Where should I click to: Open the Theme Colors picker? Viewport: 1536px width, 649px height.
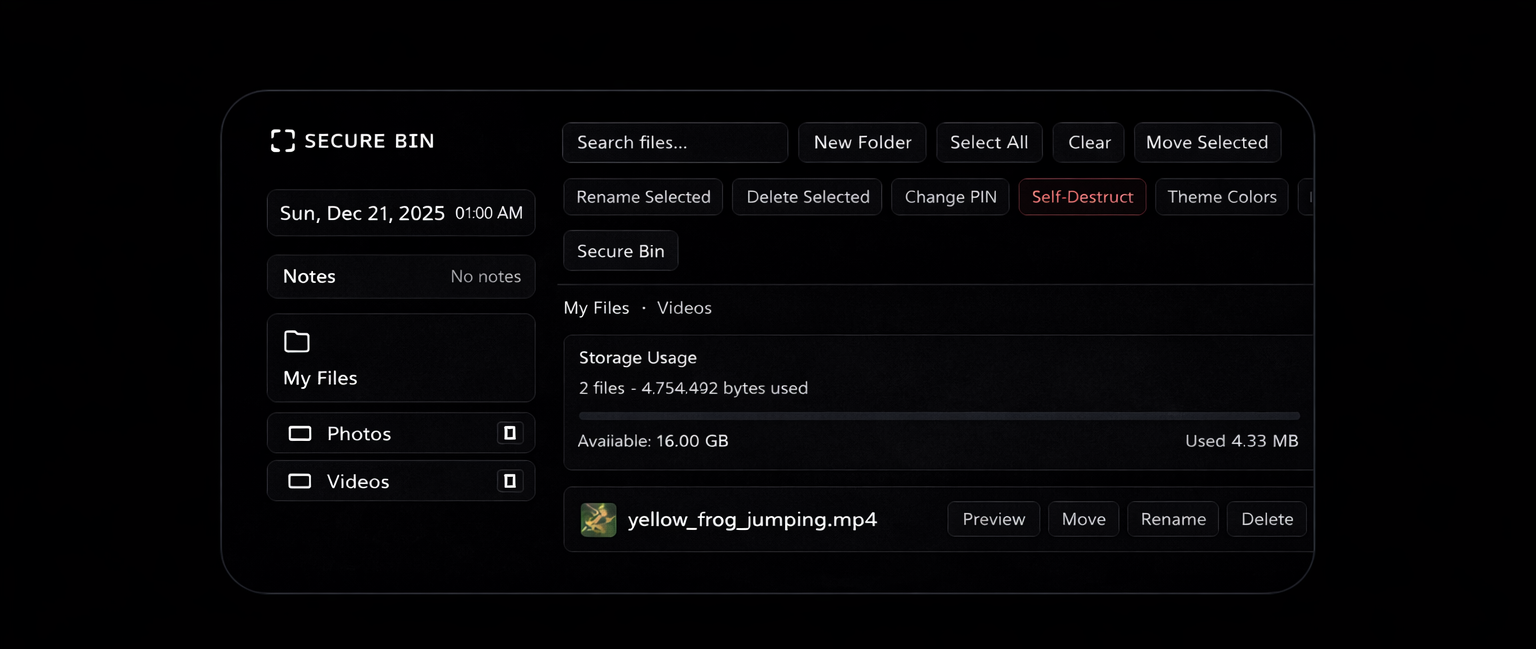[1221, 197]
